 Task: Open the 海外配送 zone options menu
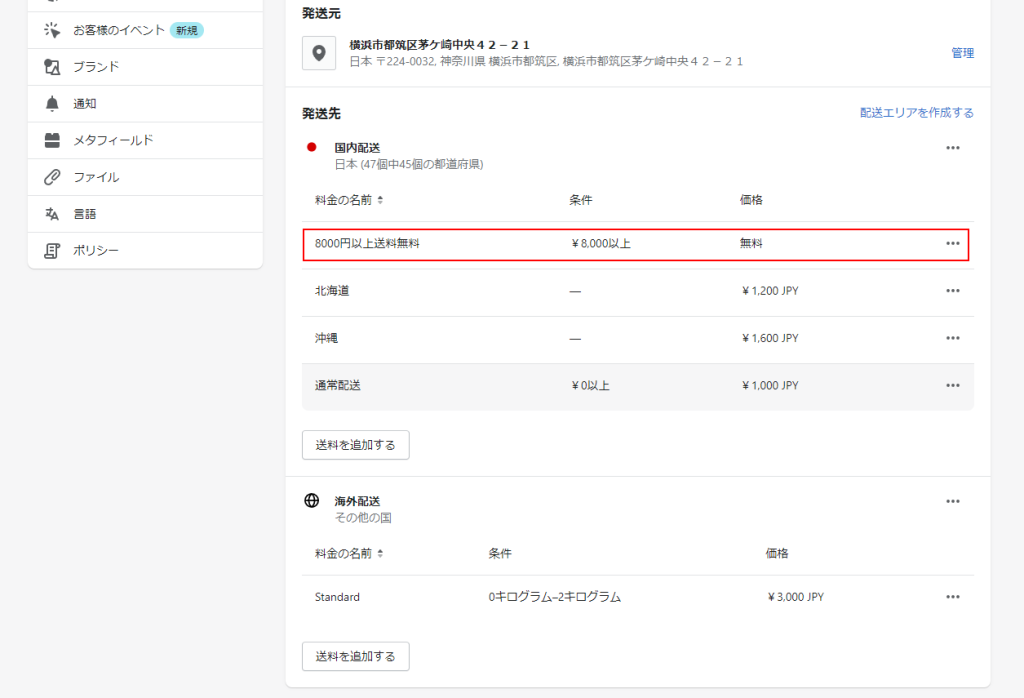[x=953, y=501]
